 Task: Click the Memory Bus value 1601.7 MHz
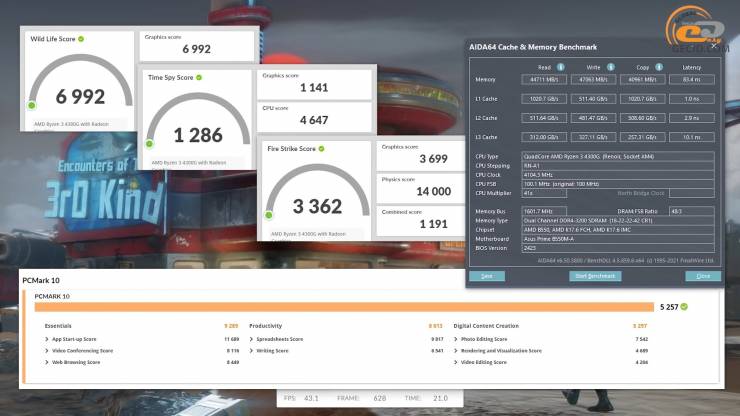tap(544, 212)
